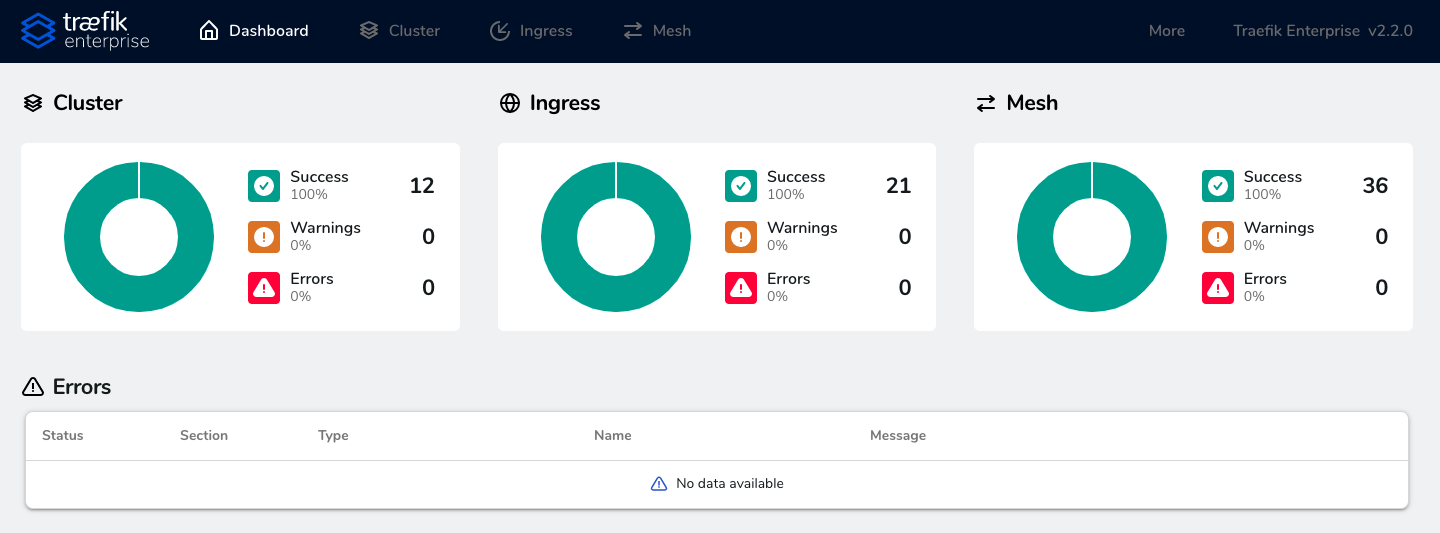The height and width of the screenshot is (533, 1440).
Task: Click the Traefik Enterprise logo
Action: (x=85, y=31)
